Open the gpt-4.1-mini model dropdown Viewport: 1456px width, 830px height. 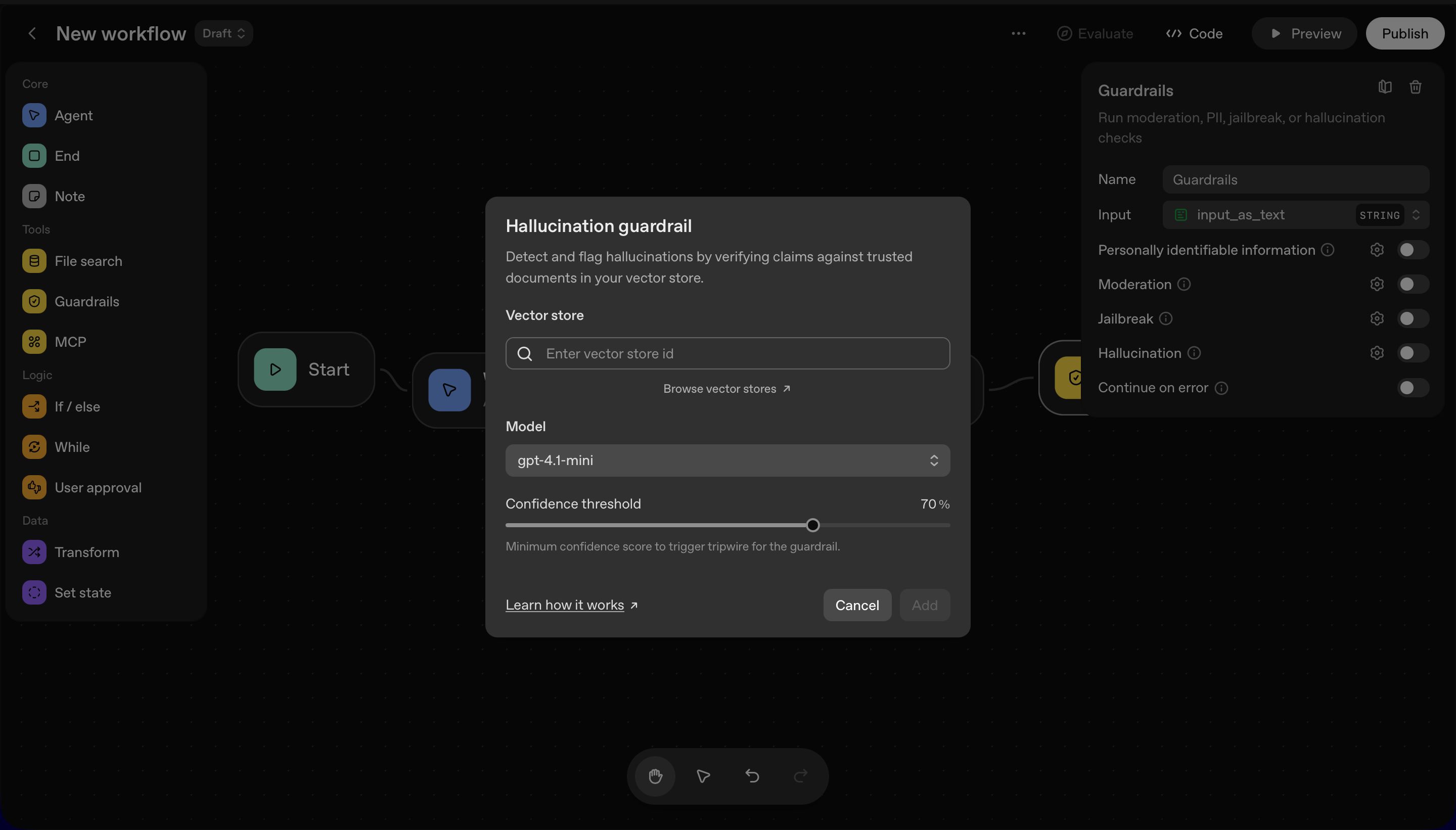click(x=727, y=460)
